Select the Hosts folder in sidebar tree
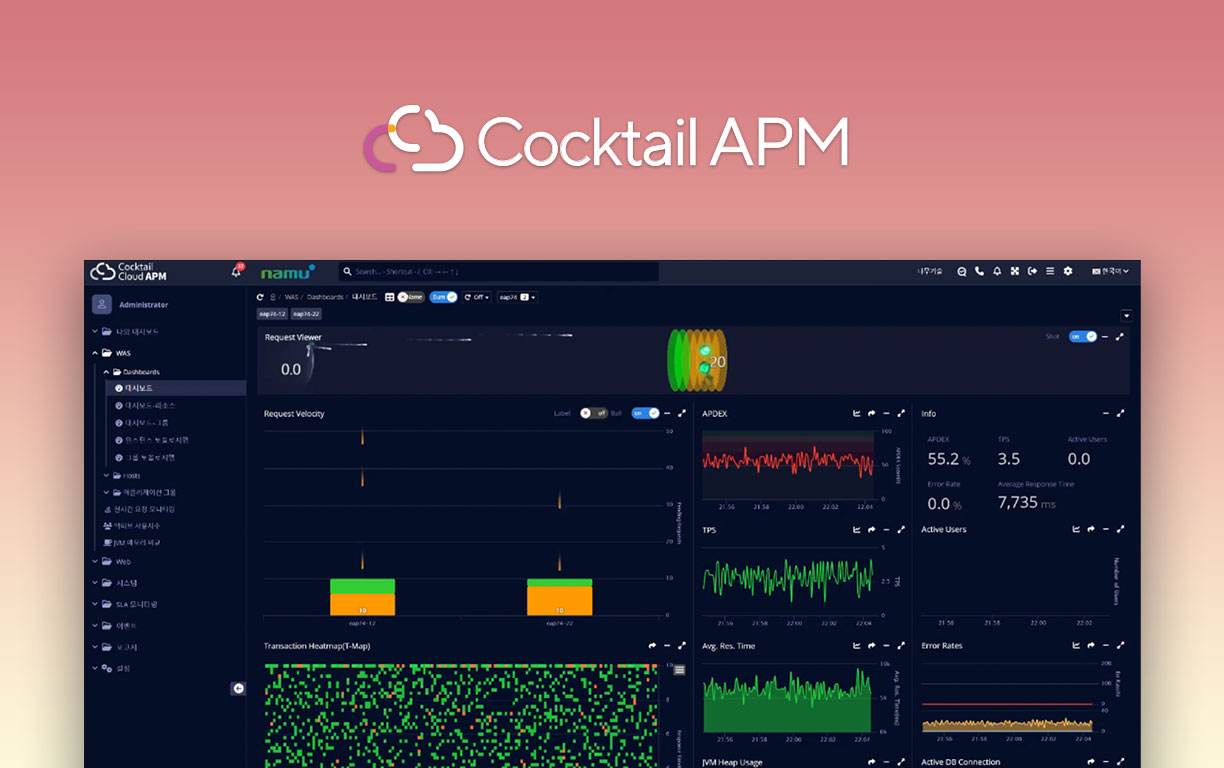The height and width of the screenshot is (768, 1224). point(130,476)
